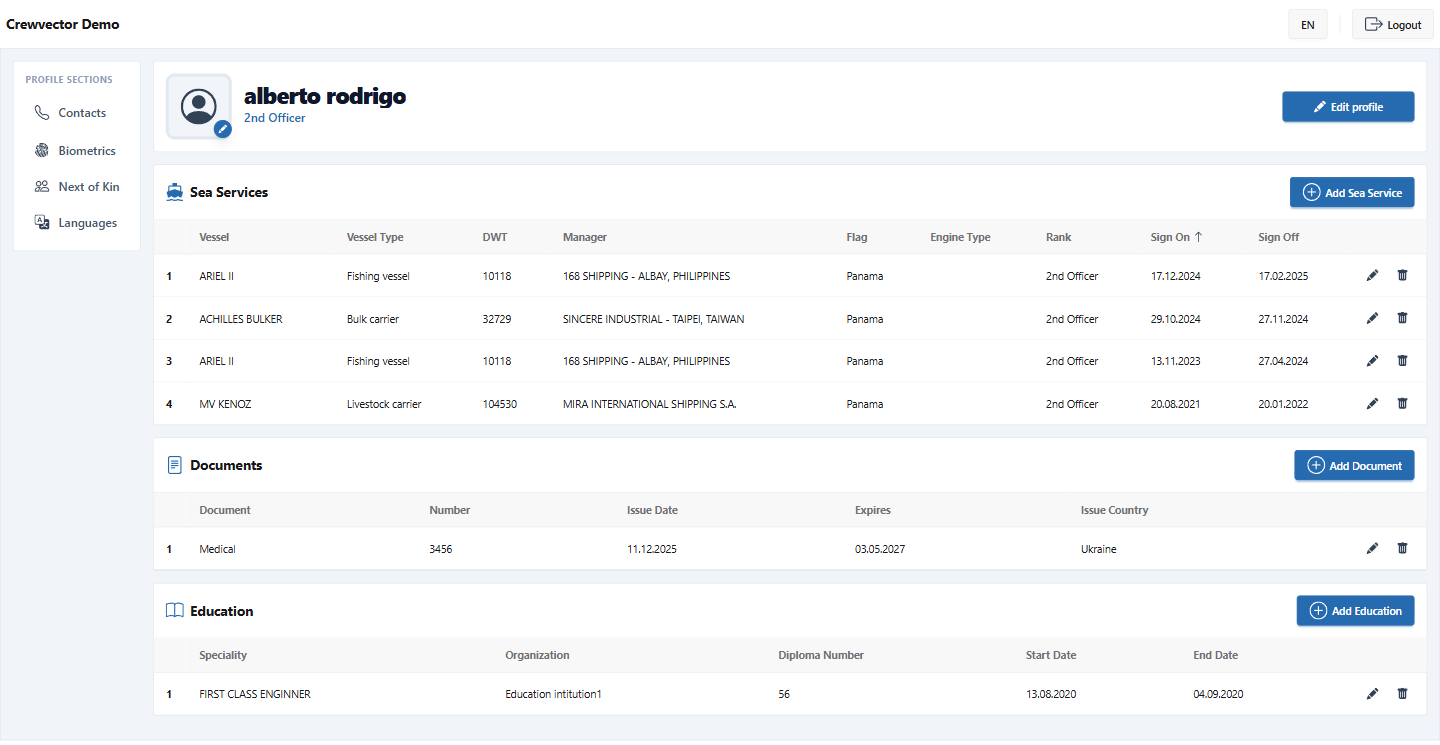
Task: Select Languages in the profile sidebar
Action: [x=77, y=223]
